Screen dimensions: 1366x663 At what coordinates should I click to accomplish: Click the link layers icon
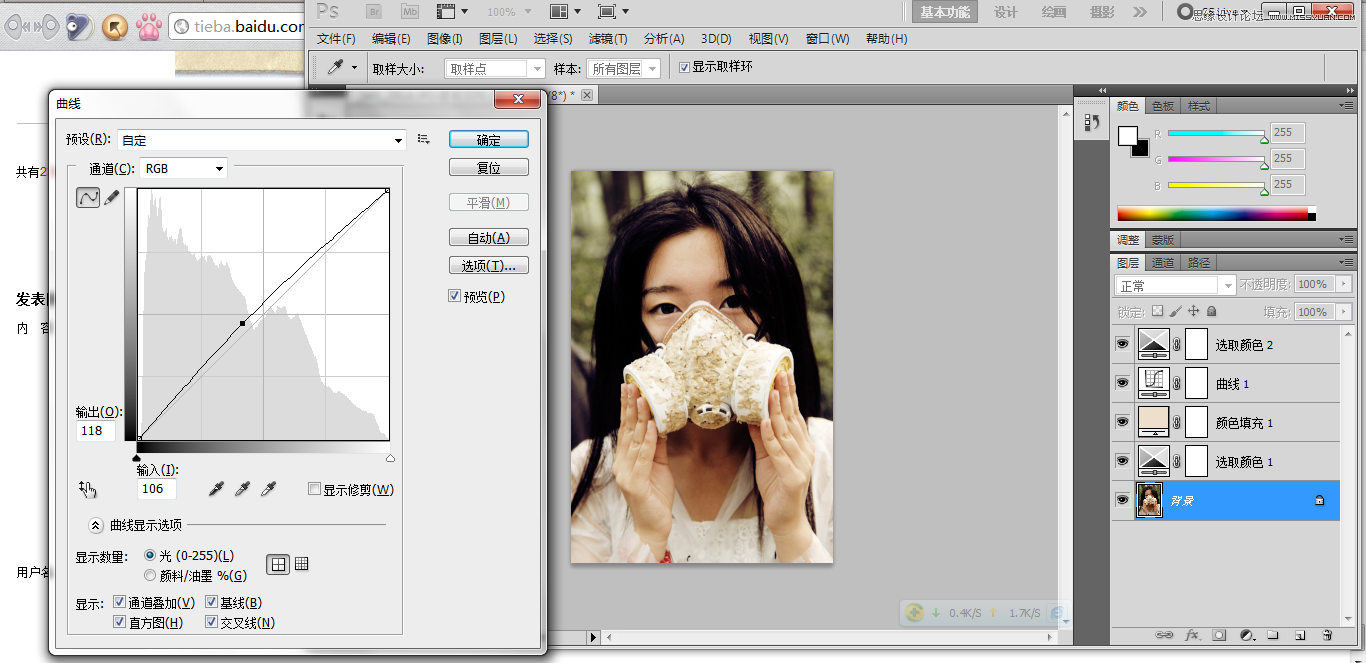point(1164,635)
